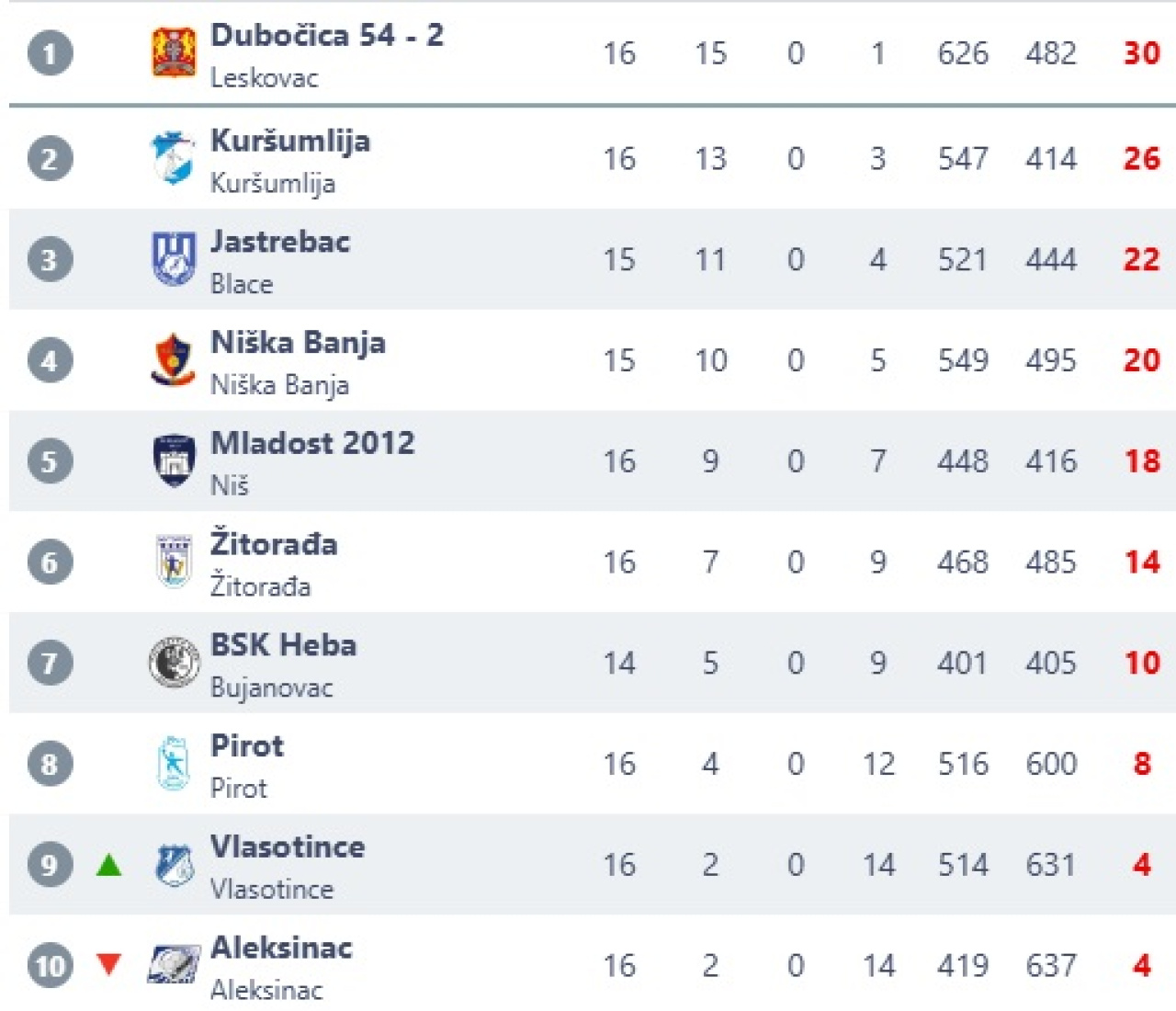Screen dimensions: 1176x1011
Task: Click the rank 10 position badge
Action: coord(50,965)
